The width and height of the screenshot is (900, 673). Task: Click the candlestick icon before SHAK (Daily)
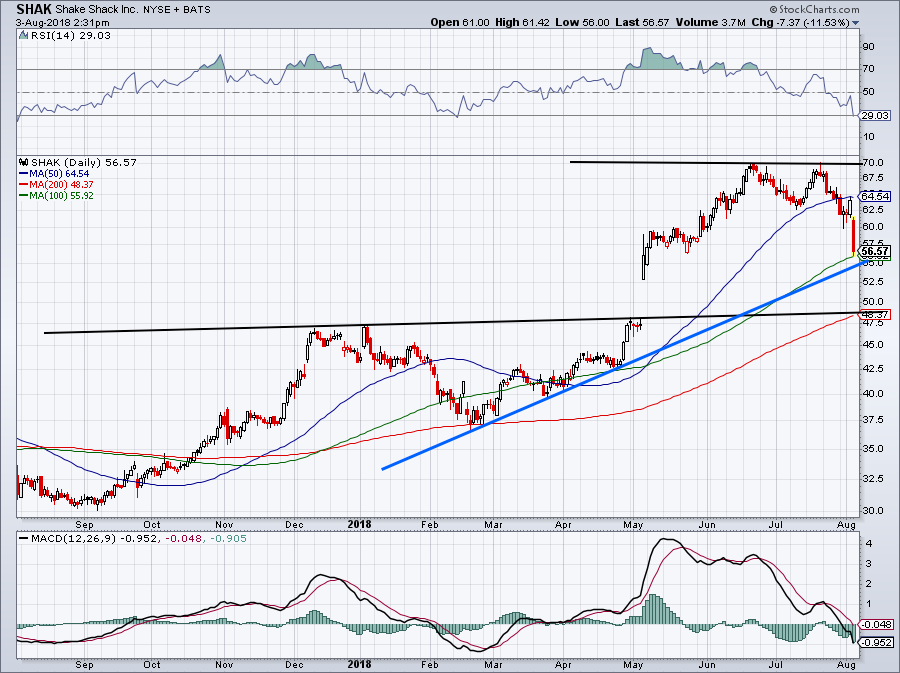(24, 162)
